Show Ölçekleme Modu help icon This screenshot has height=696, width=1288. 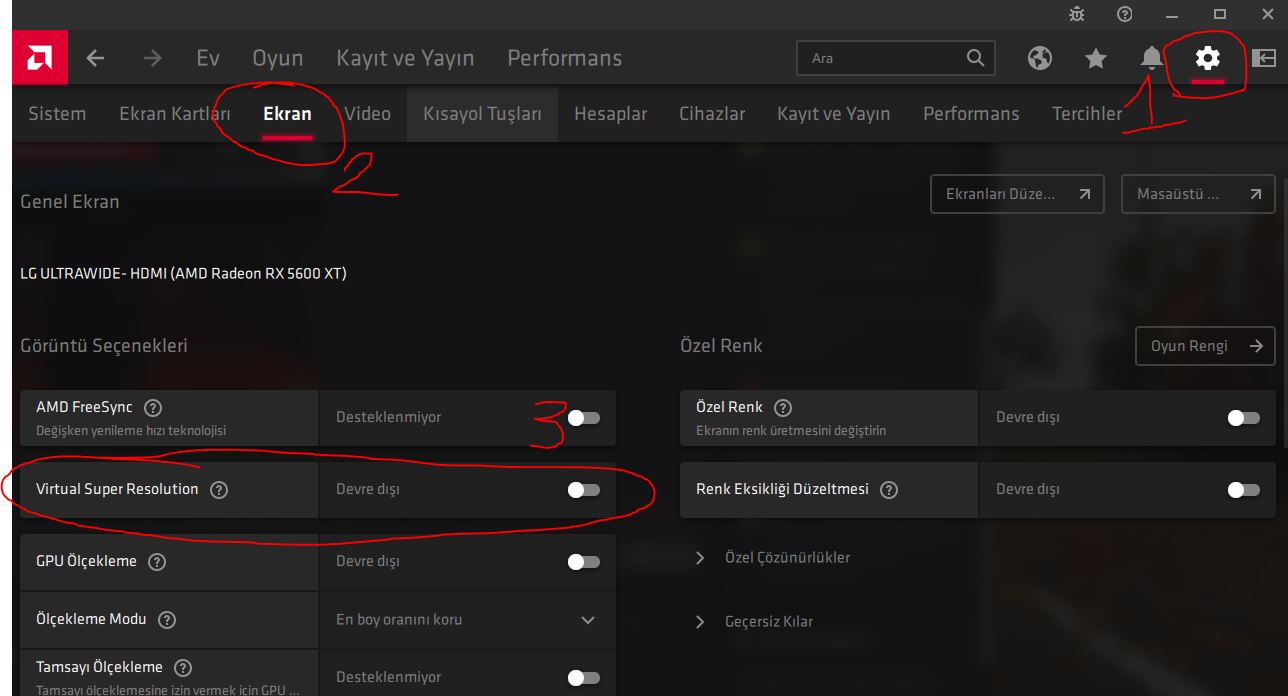point(167,620)
